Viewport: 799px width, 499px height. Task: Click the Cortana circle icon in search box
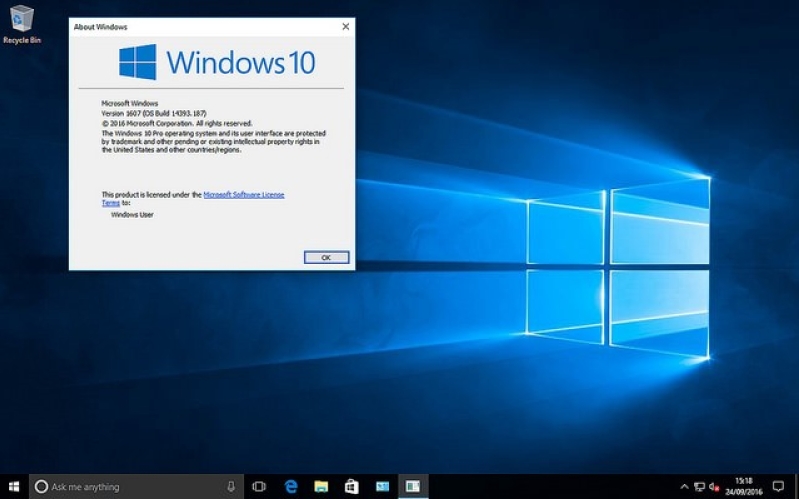pos(41,487)
